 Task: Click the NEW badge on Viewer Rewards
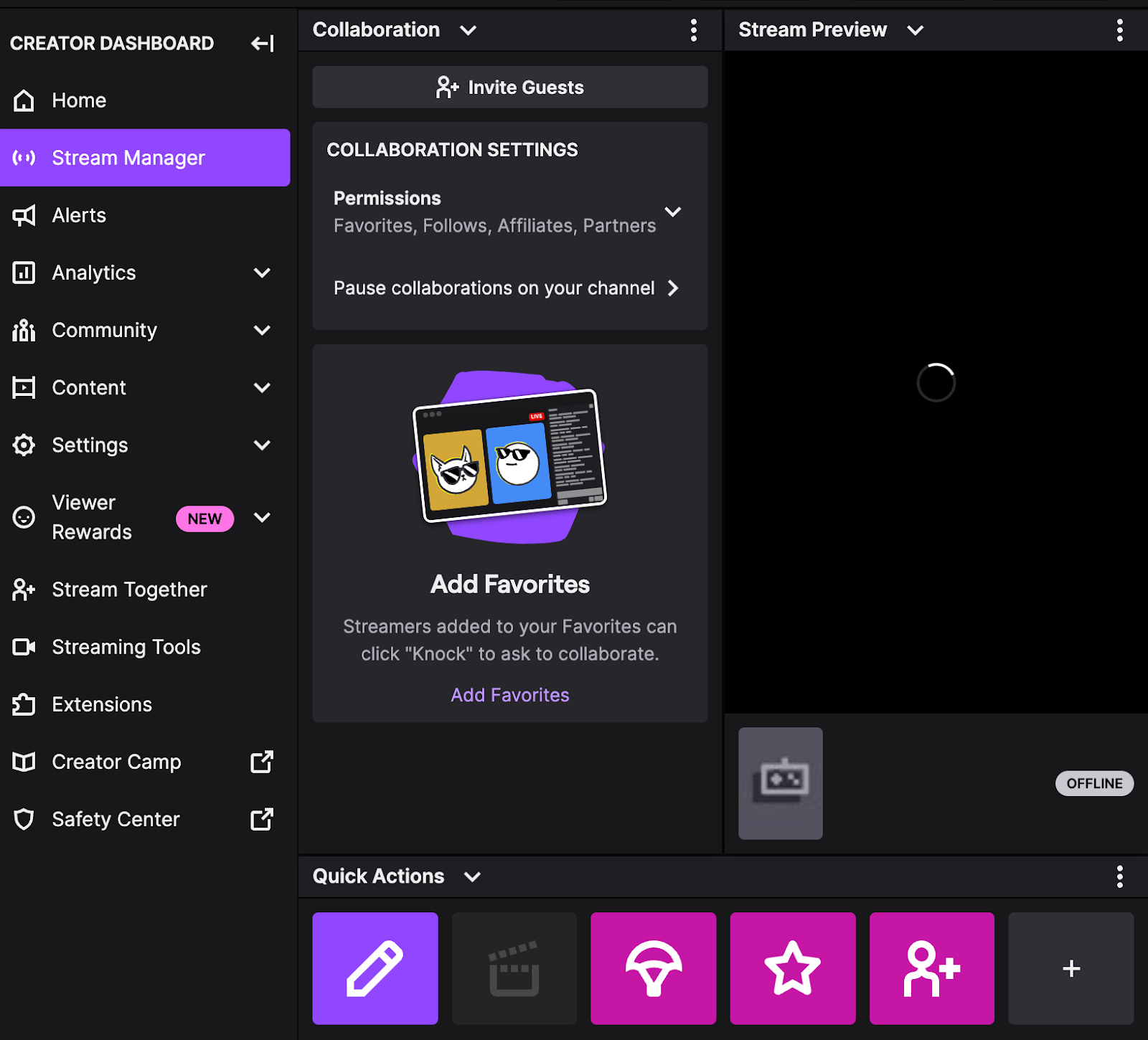(x=204, y=519)
